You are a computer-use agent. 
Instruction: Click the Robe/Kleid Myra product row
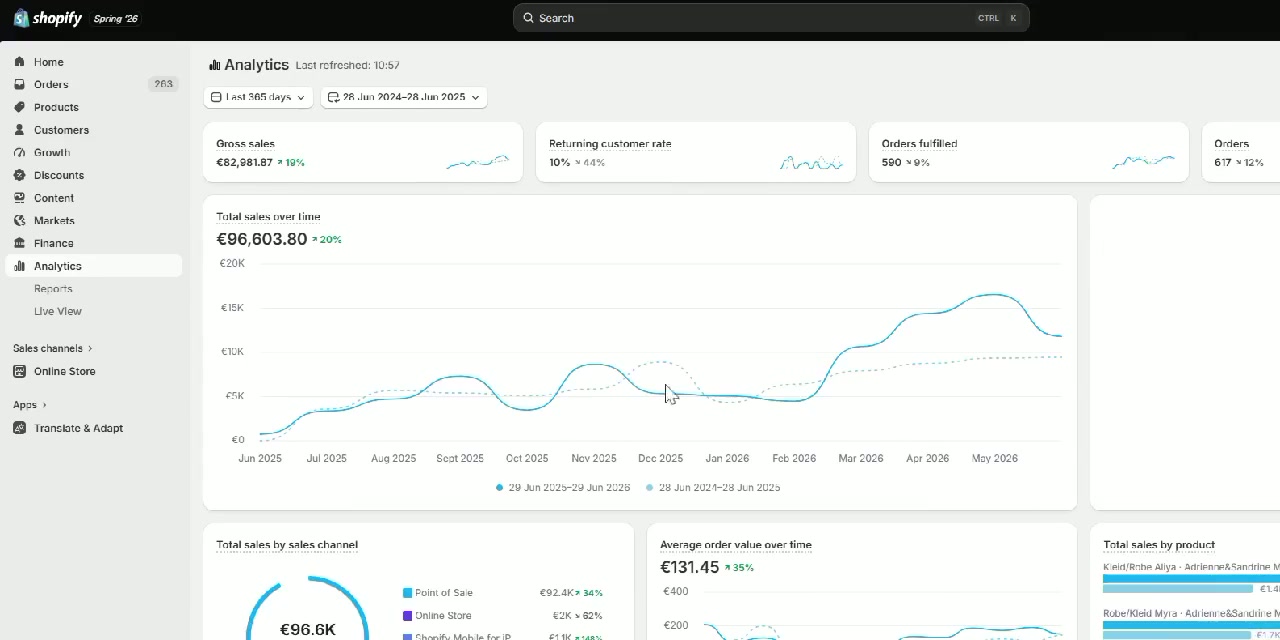[x=1191, y=624]
